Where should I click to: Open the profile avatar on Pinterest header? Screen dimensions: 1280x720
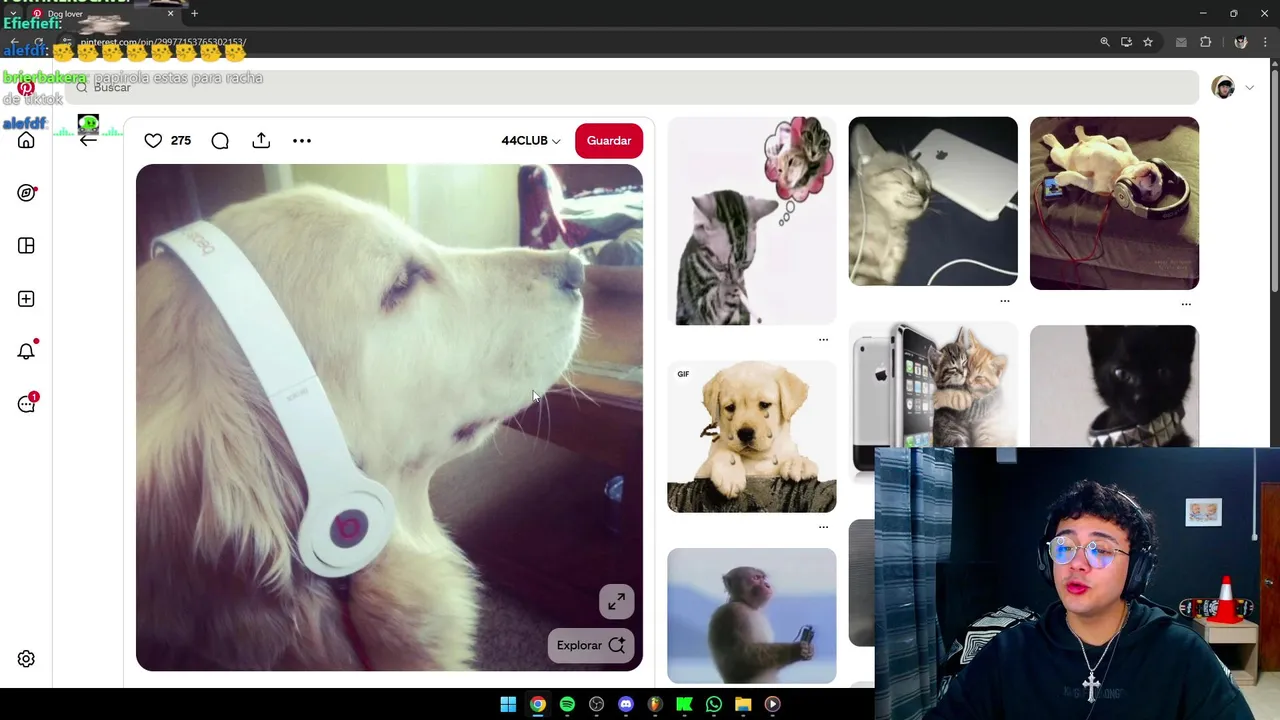(x=1223, y=87)
